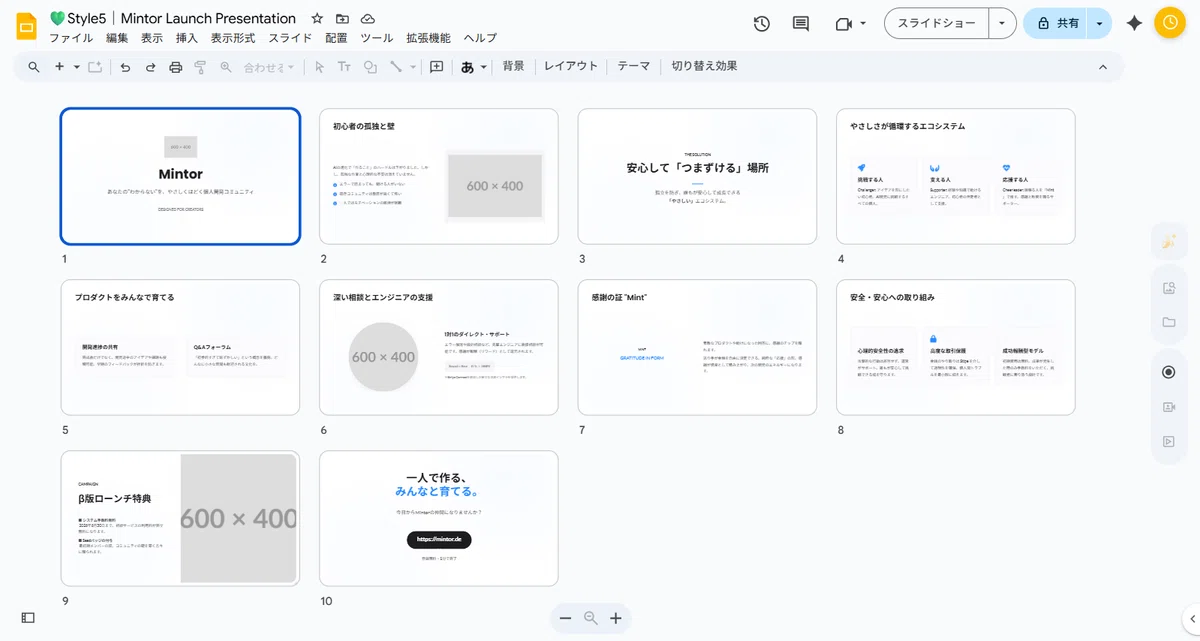
Task: Star the Mintor Launch Presentation document
Action: (x=317, y=19)
